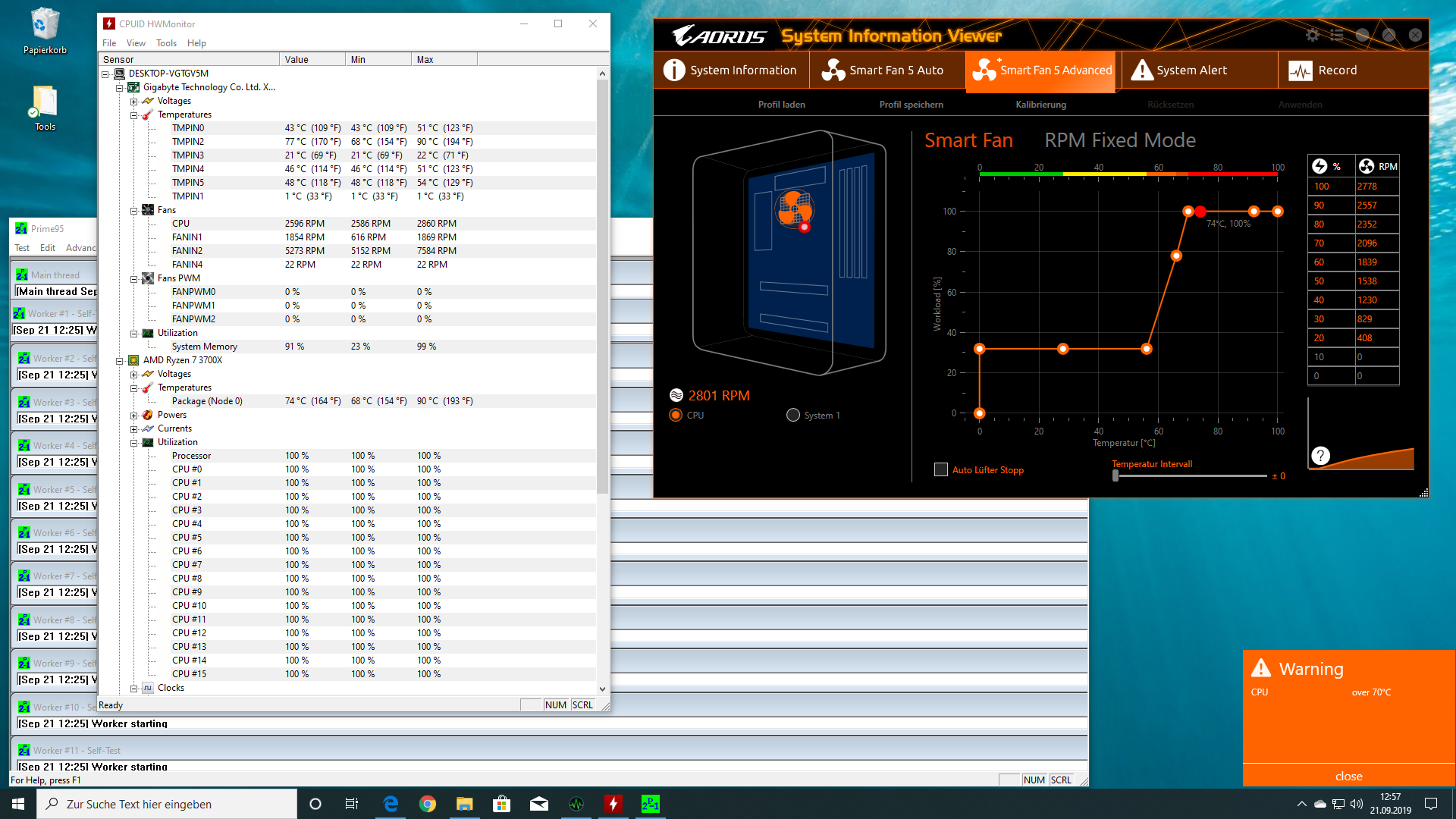Expand the Powers tree node
The width and height of the screenshot is (1456, 819).
click(133, 415)
